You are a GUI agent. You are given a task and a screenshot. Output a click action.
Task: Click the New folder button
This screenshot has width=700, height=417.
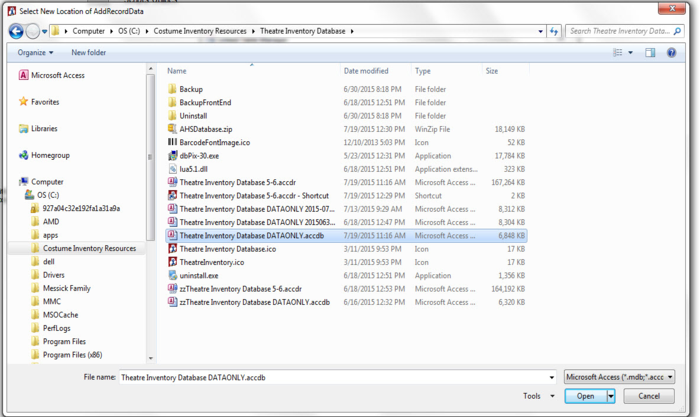pyautogui.click(x=88, y=53)
